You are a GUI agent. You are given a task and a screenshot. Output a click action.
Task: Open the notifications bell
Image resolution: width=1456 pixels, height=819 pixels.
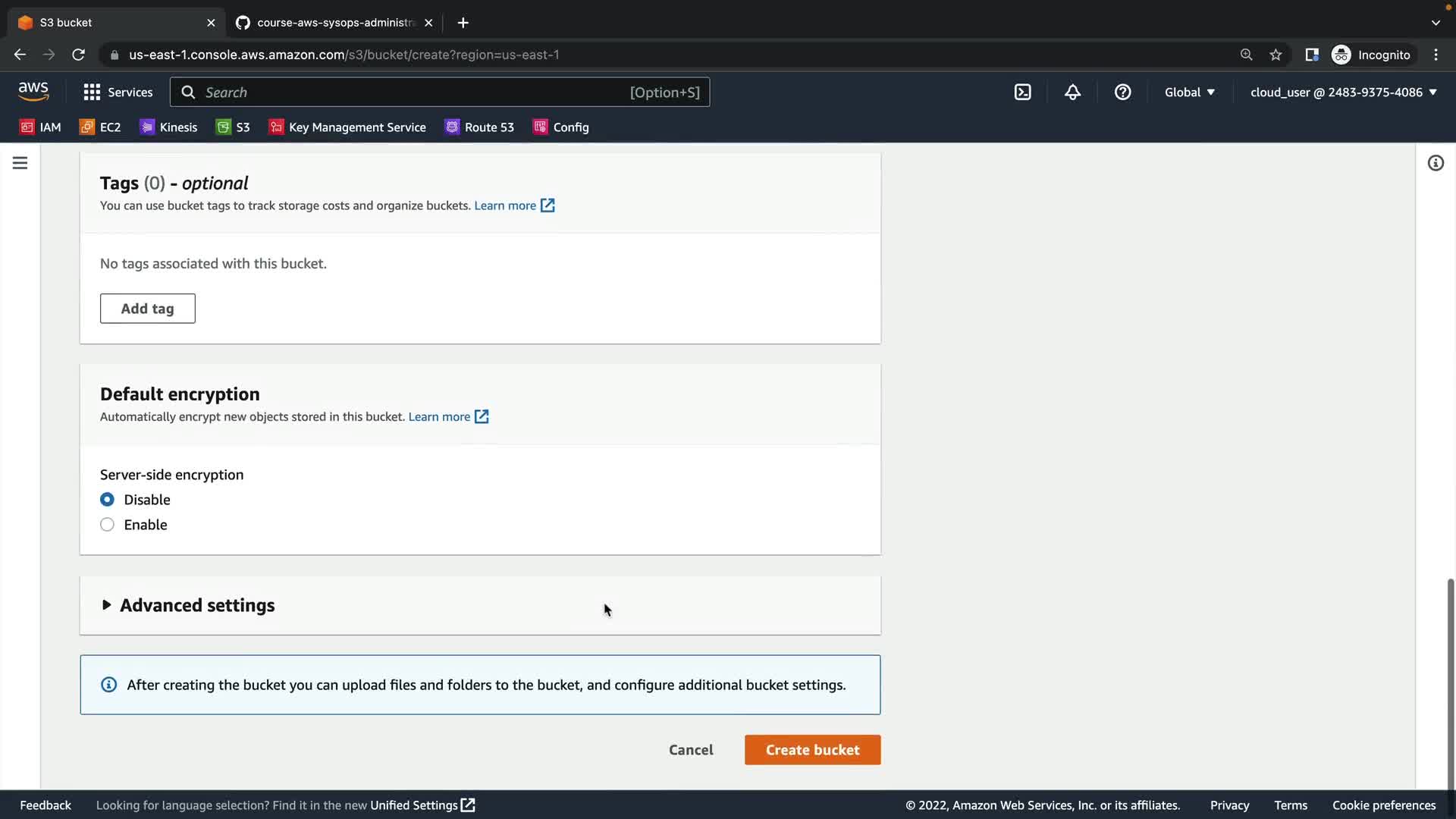coord(1072,92)
